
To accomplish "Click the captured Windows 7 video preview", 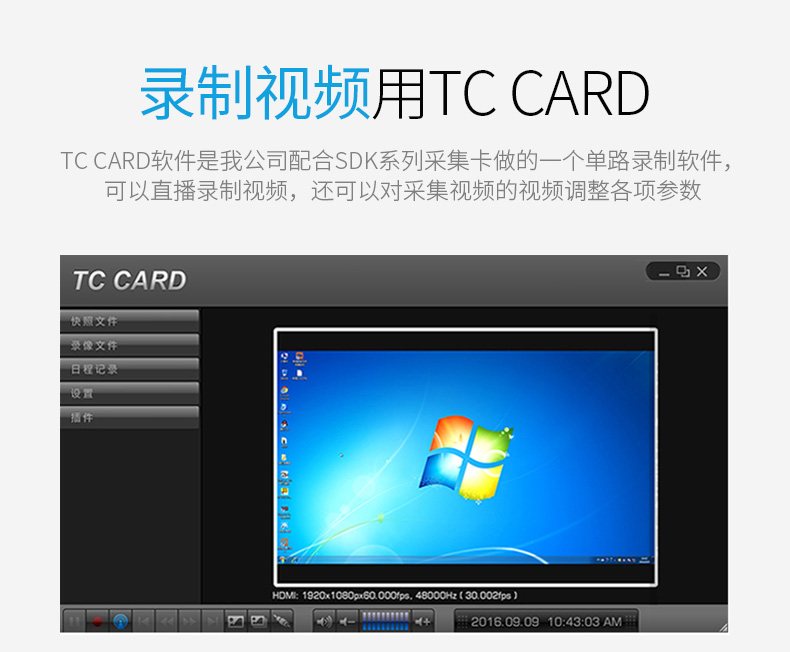I will click(466, 457).
